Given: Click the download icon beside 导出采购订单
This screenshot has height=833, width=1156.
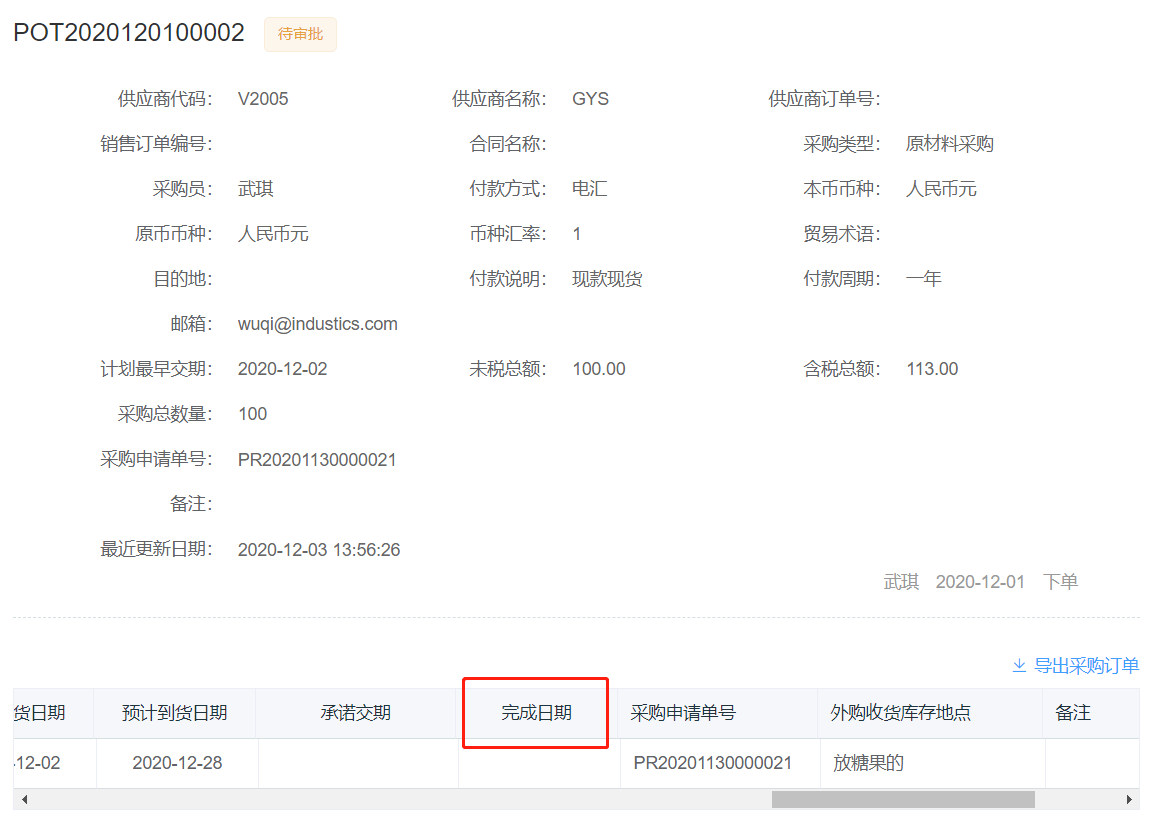Looking at the screenshot, I should (1019, 666).
